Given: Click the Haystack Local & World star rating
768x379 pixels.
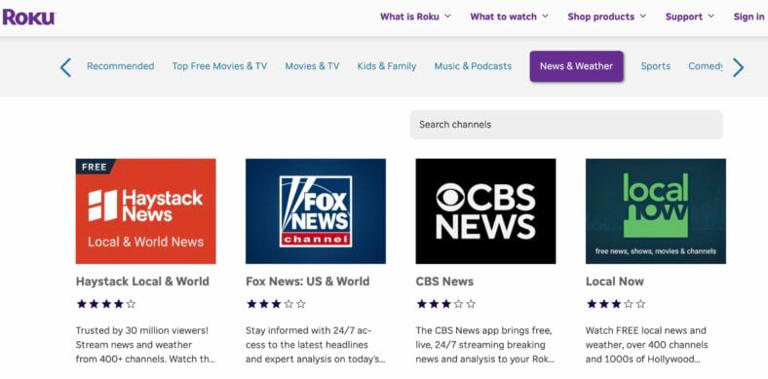Looking at the screenshot, I should 106,304.
